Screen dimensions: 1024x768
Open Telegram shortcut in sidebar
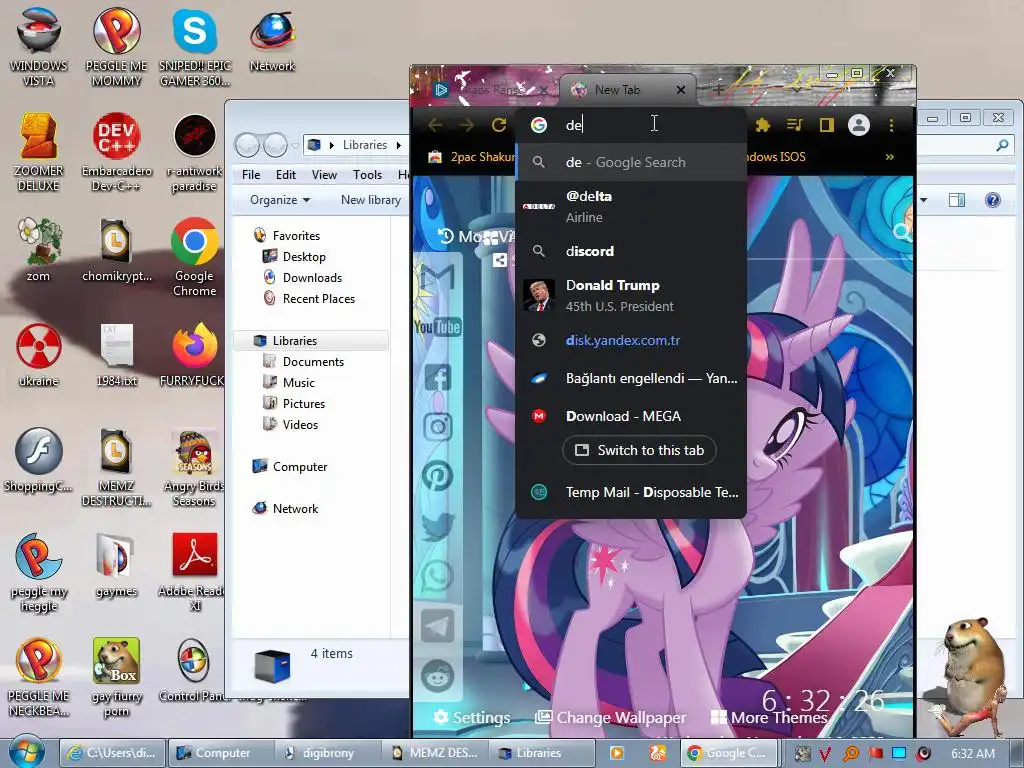438,626
